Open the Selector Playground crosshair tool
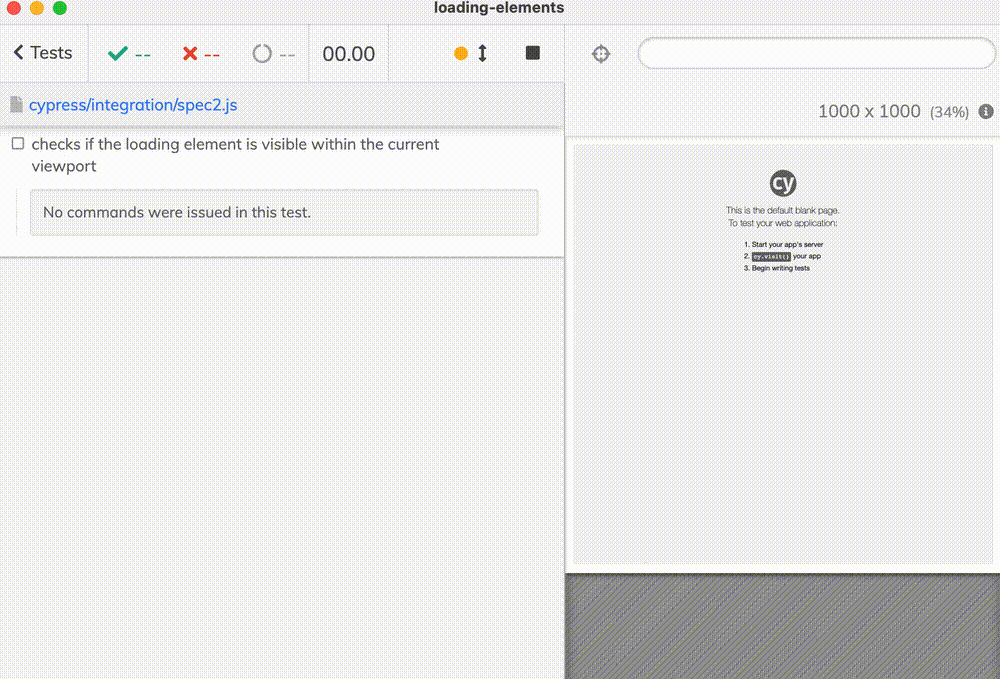 pyautogui.click(x=601, y=53)
